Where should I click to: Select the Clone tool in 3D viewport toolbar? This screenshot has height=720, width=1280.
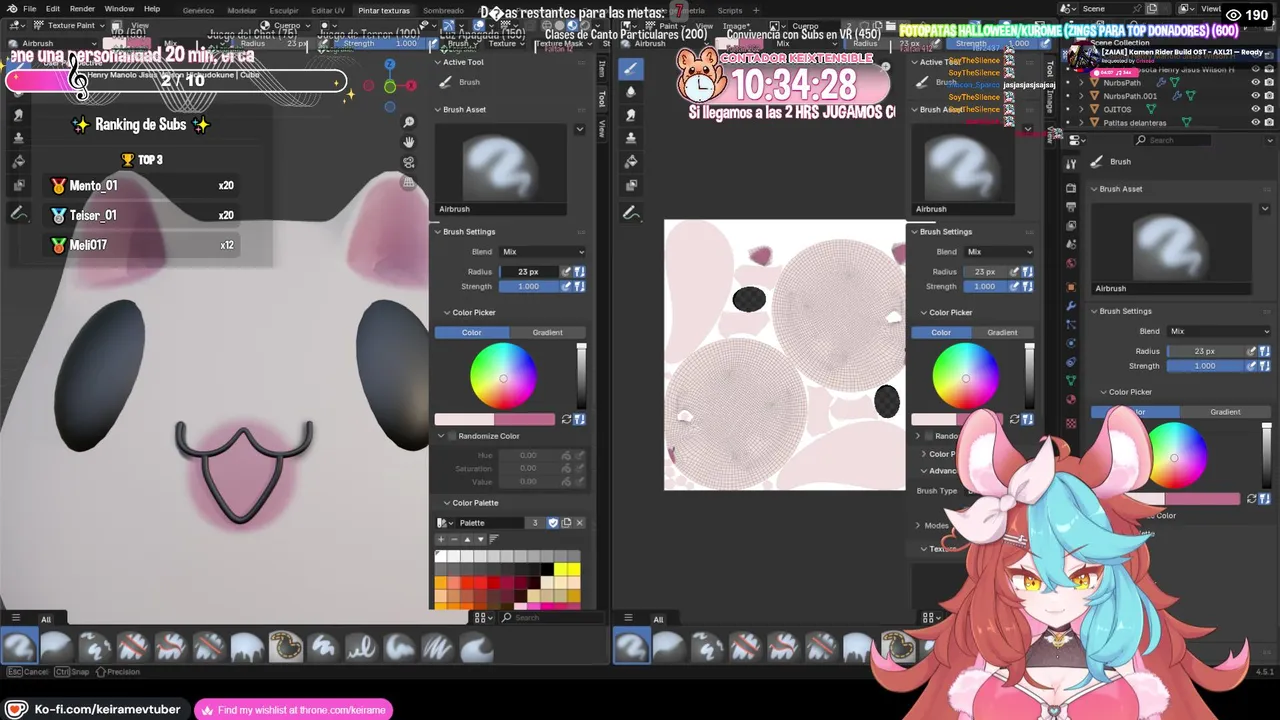click(x=18, y=138)
